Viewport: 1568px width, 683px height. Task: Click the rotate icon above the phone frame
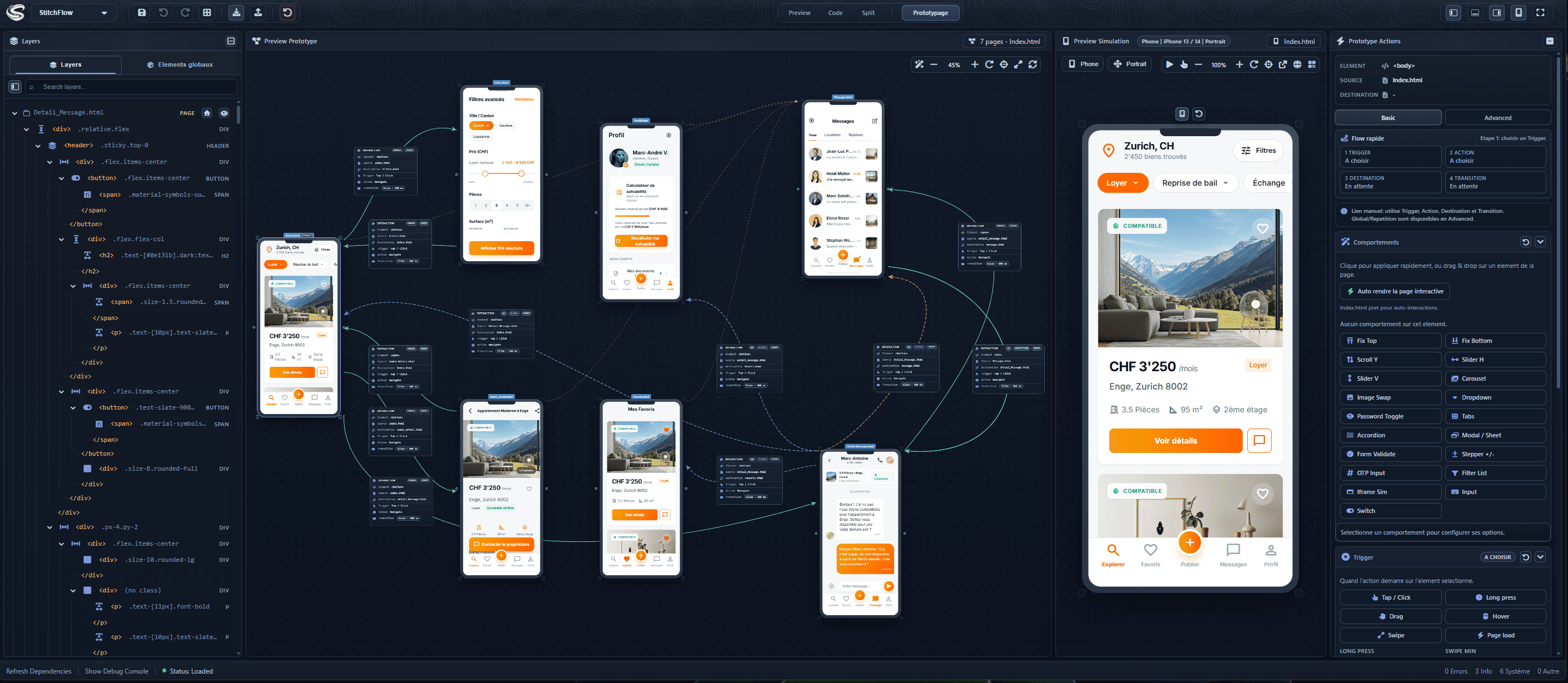click(1199, 114)
